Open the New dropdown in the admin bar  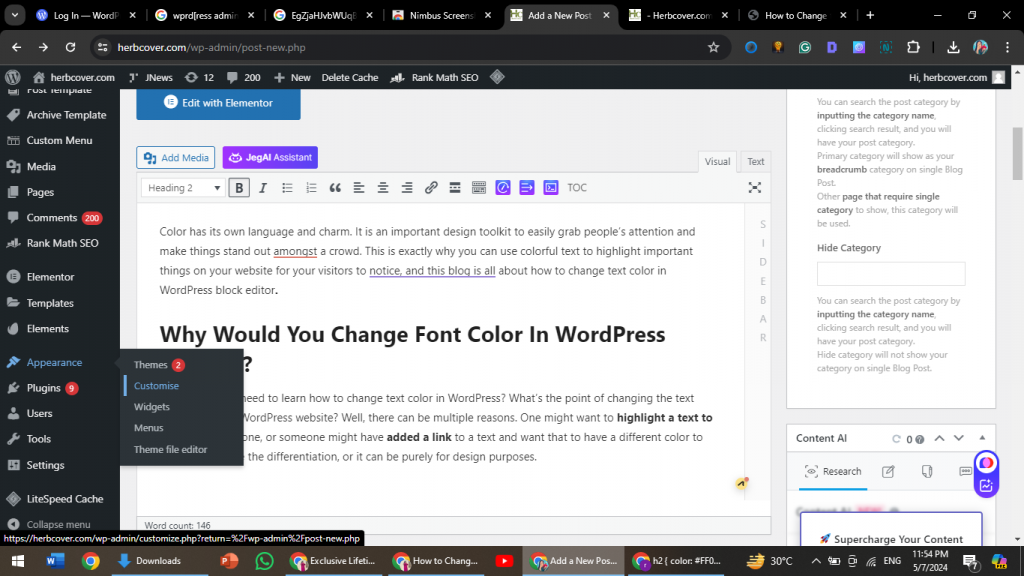[291, 77]
